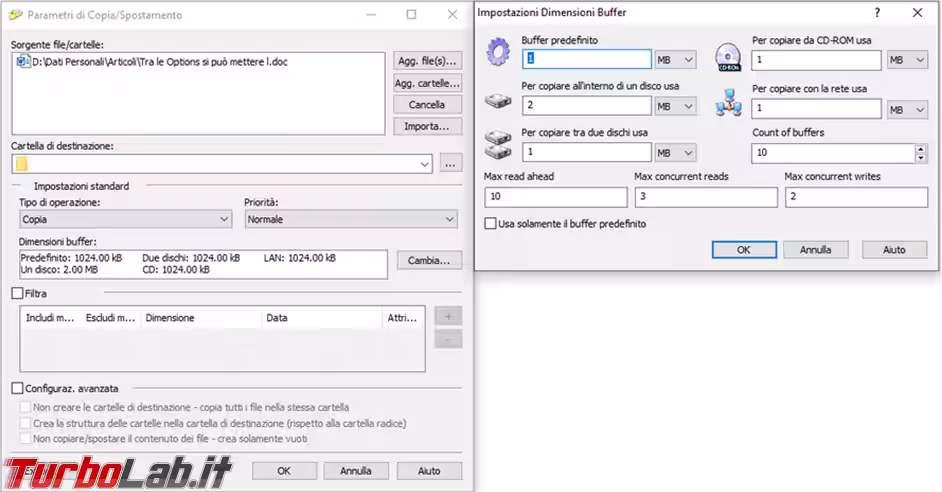Viewport: 942px width, 492px height.
Task: Check Usa solamente il buffer predefinito
Action: click(x=490, y=224)
